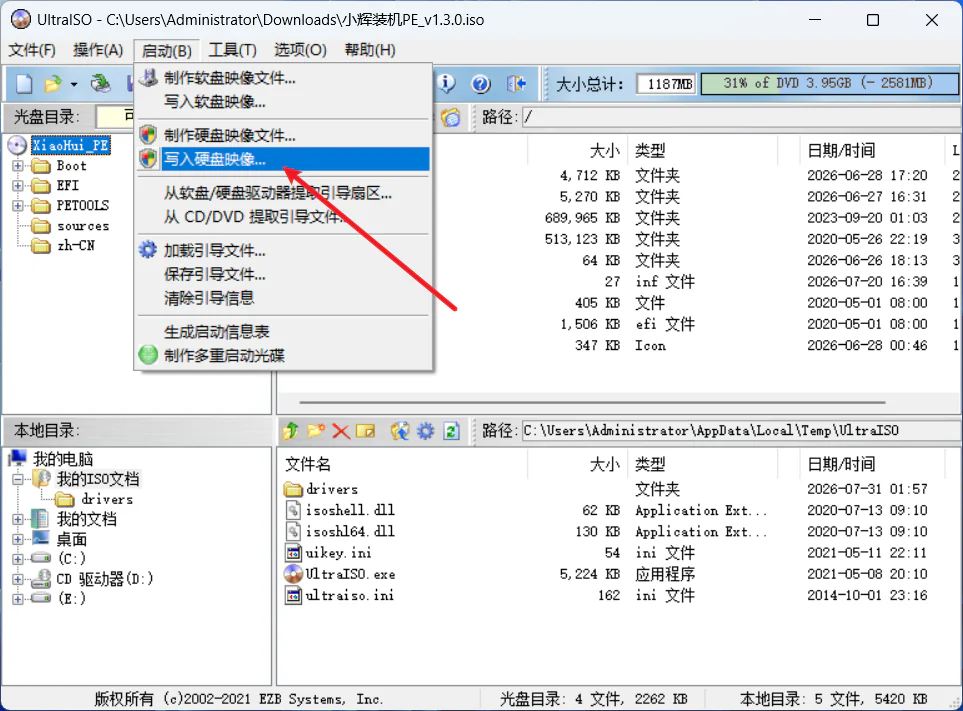The width and height of the screenshot is (963, 711).
Task: Toggle 生成启动信息表 menu option
Action: [x=283, y=332]
